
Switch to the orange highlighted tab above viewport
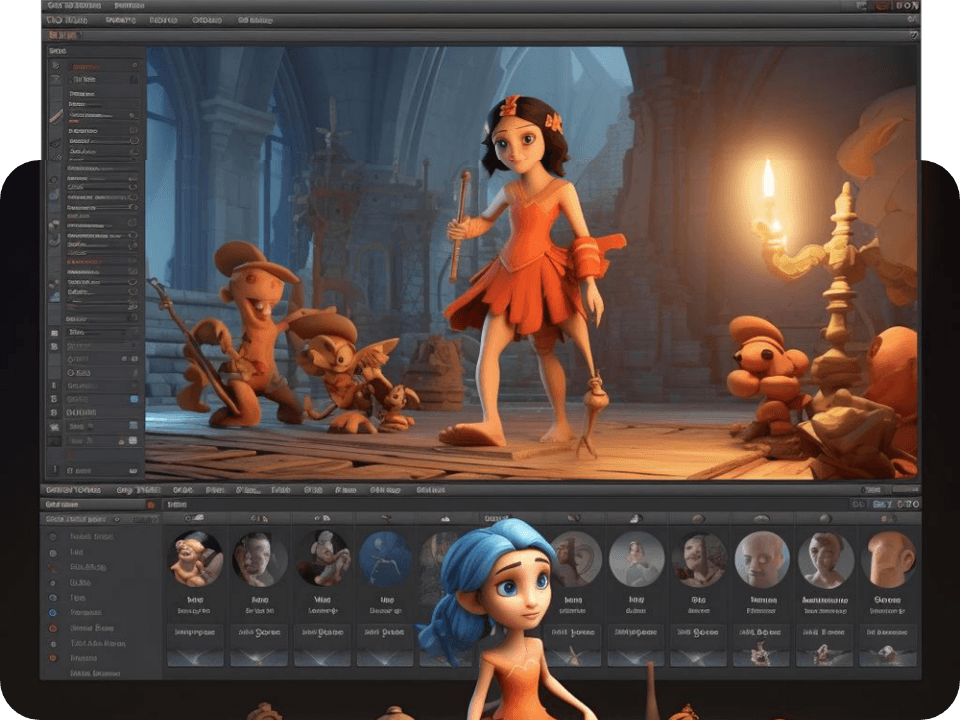click(x=62, y=35)
